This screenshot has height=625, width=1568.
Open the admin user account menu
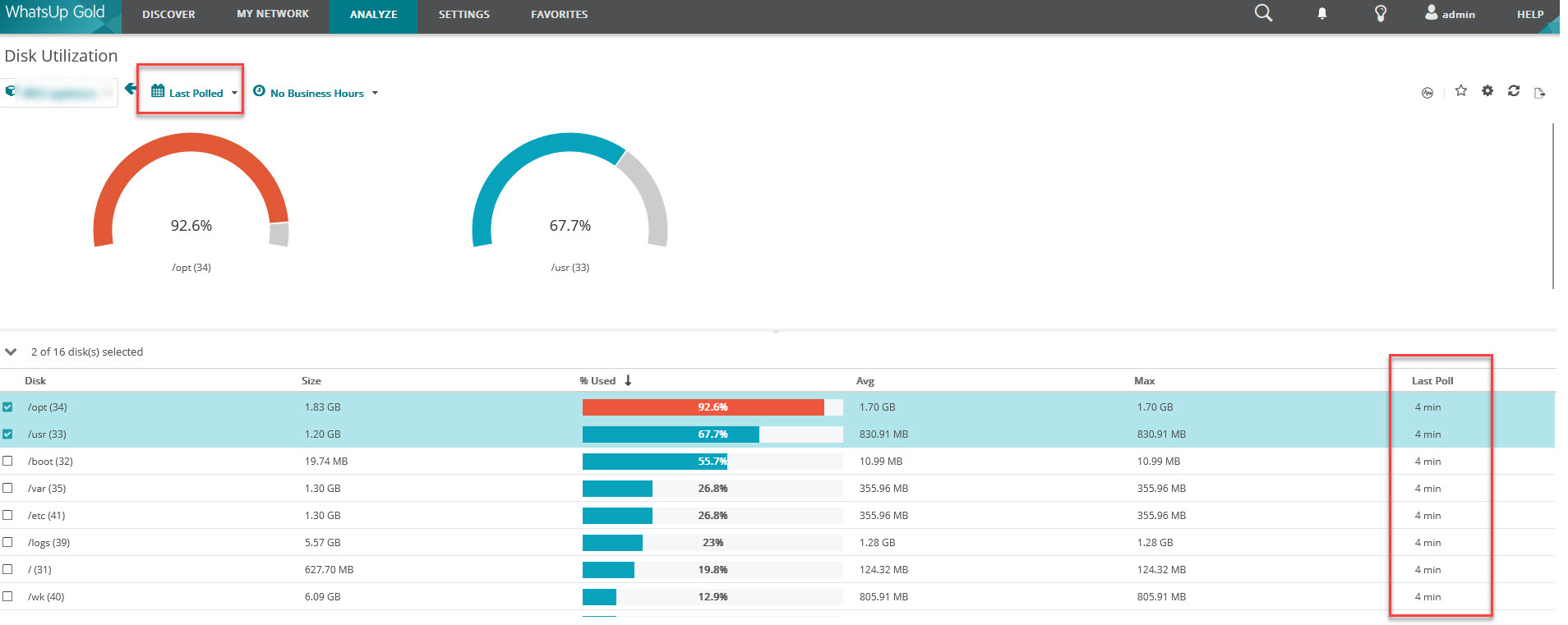(x=1450, y=14)
